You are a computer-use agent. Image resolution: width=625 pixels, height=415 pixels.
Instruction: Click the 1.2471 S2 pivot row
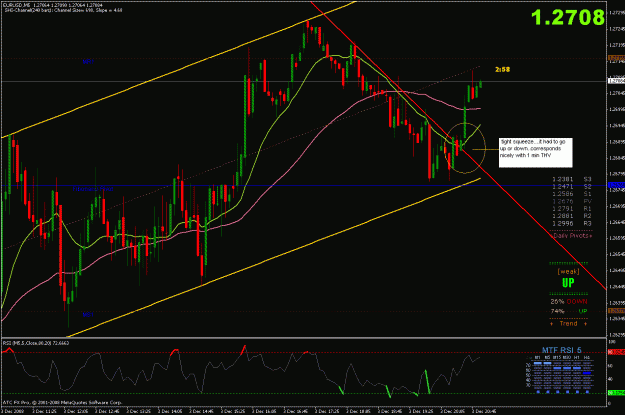click(x=572, y=187)
